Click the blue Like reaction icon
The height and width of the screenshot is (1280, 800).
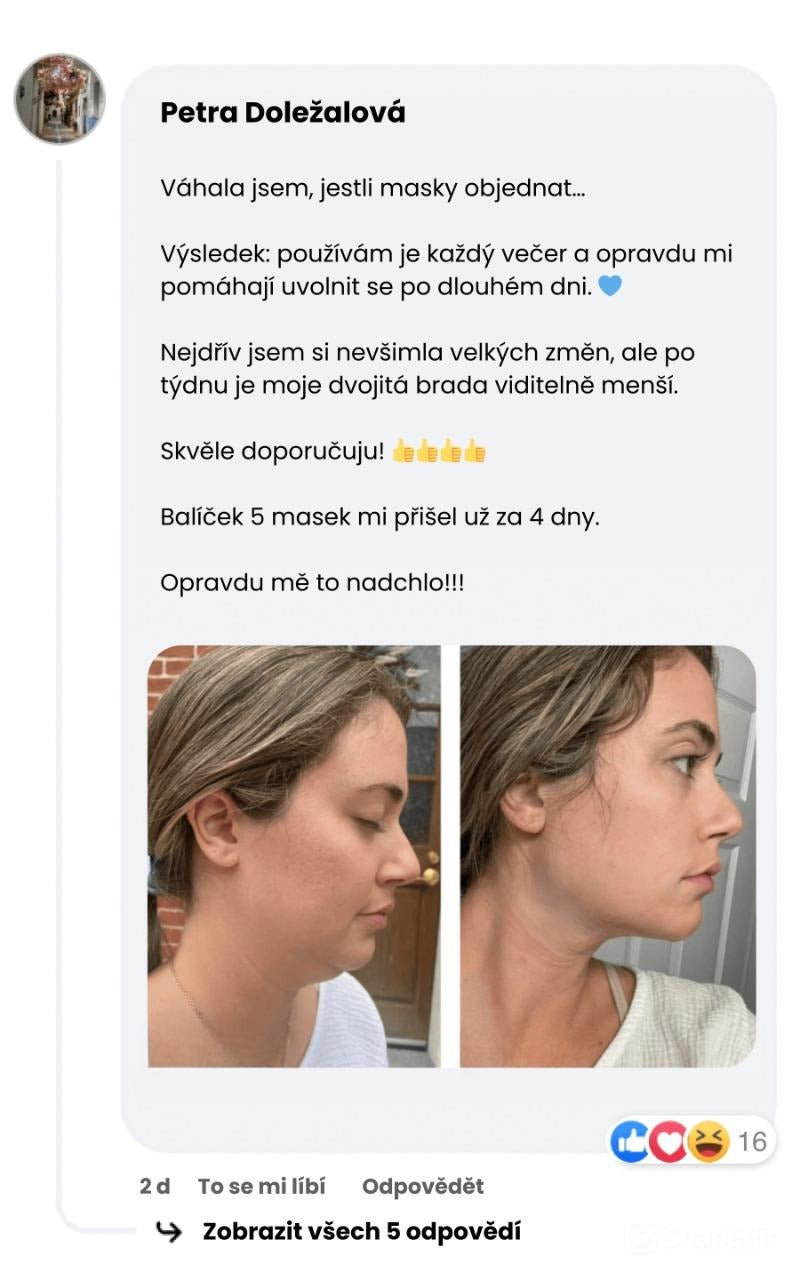click(630, 1141)
